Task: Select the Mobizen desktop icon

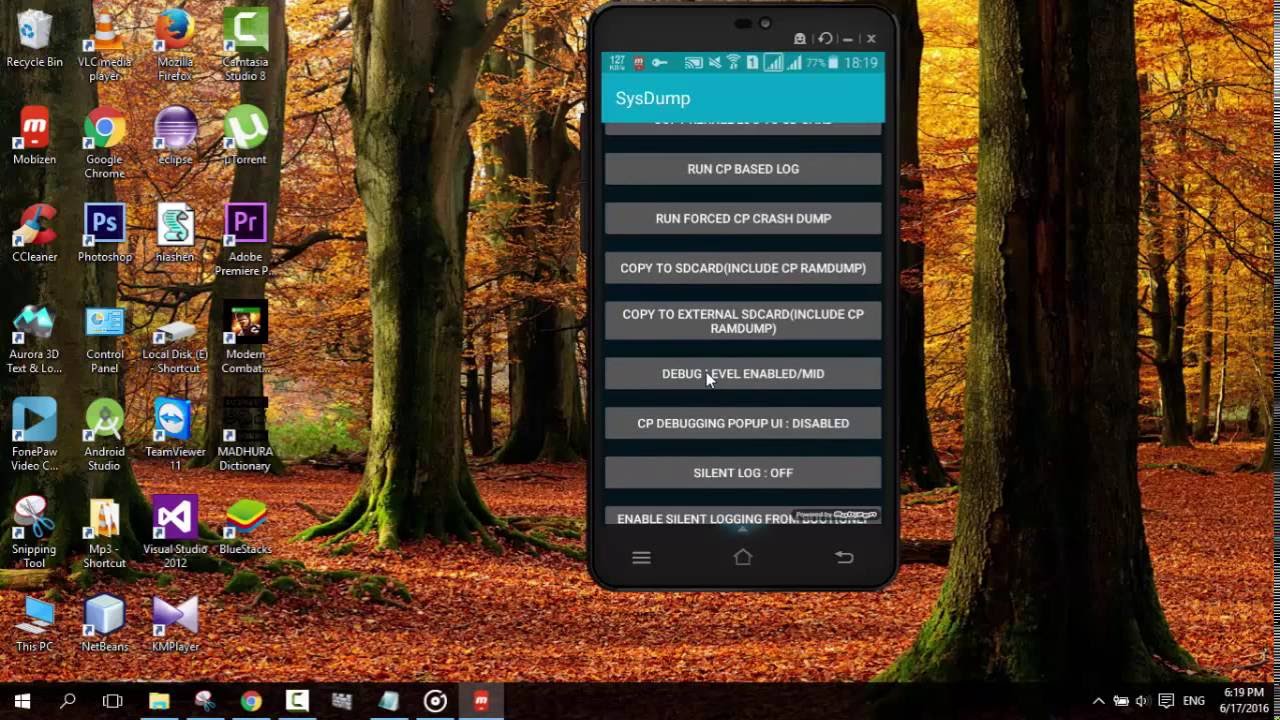Action: pyautogui.click(x=34, y=136)
